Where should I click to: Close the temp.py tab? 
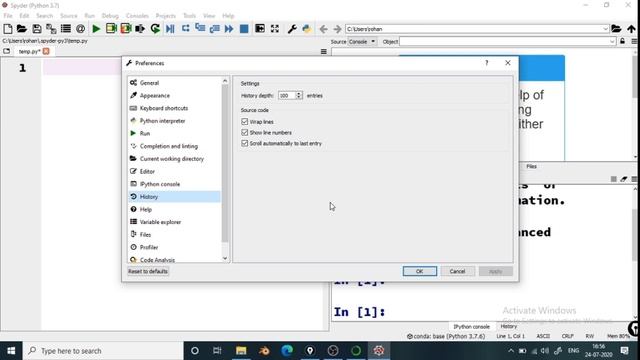[46, 51]
